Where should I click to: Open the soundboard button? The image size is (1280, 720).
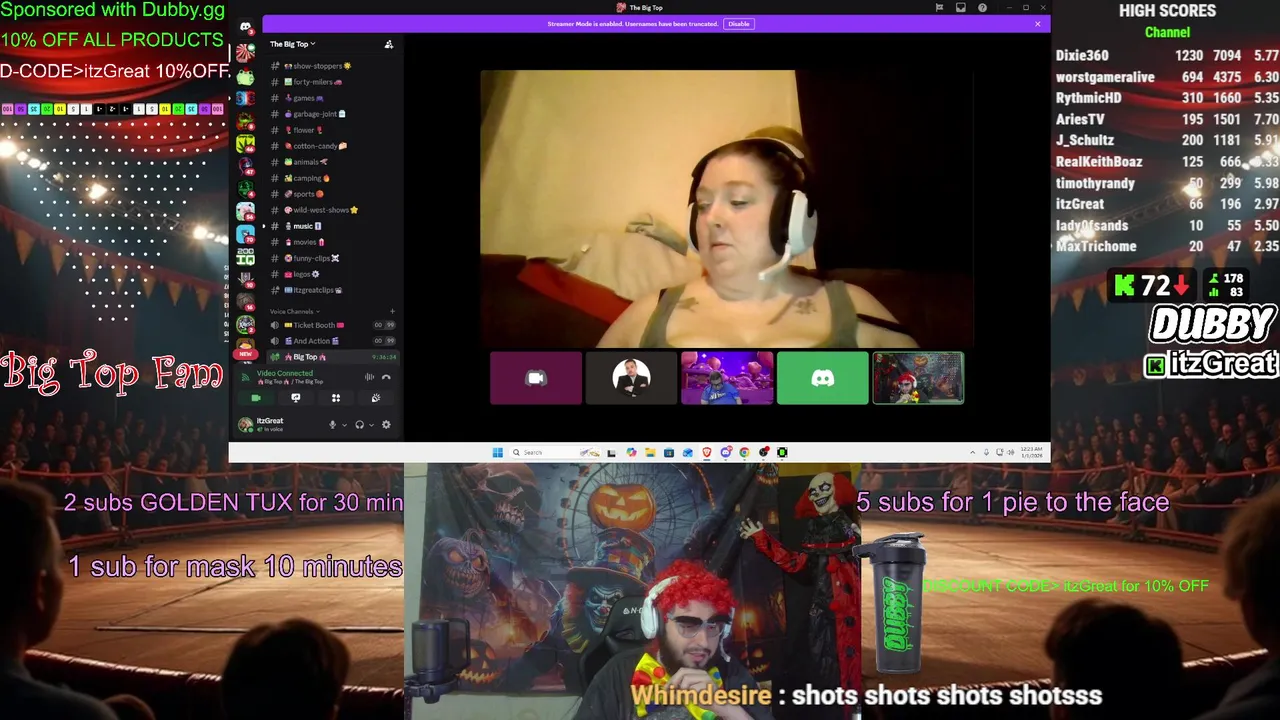(x=376, y=398)
